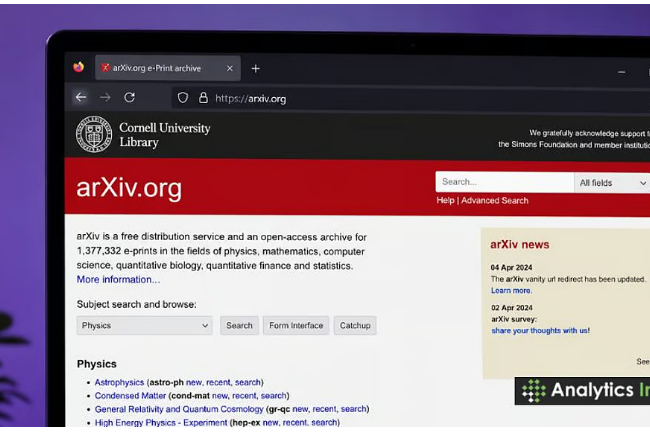
Task: Click the Form Interface button
Action: pyautogui.click(x=296, y=325)
